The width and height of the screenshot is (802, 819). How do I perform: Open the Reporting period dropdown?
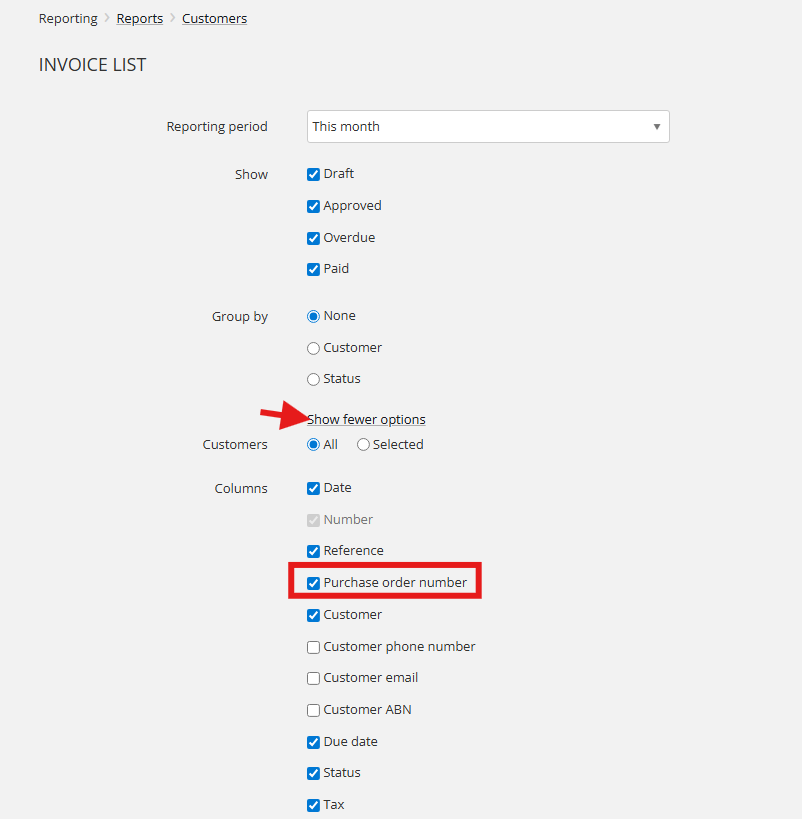(x=488, y=126)
